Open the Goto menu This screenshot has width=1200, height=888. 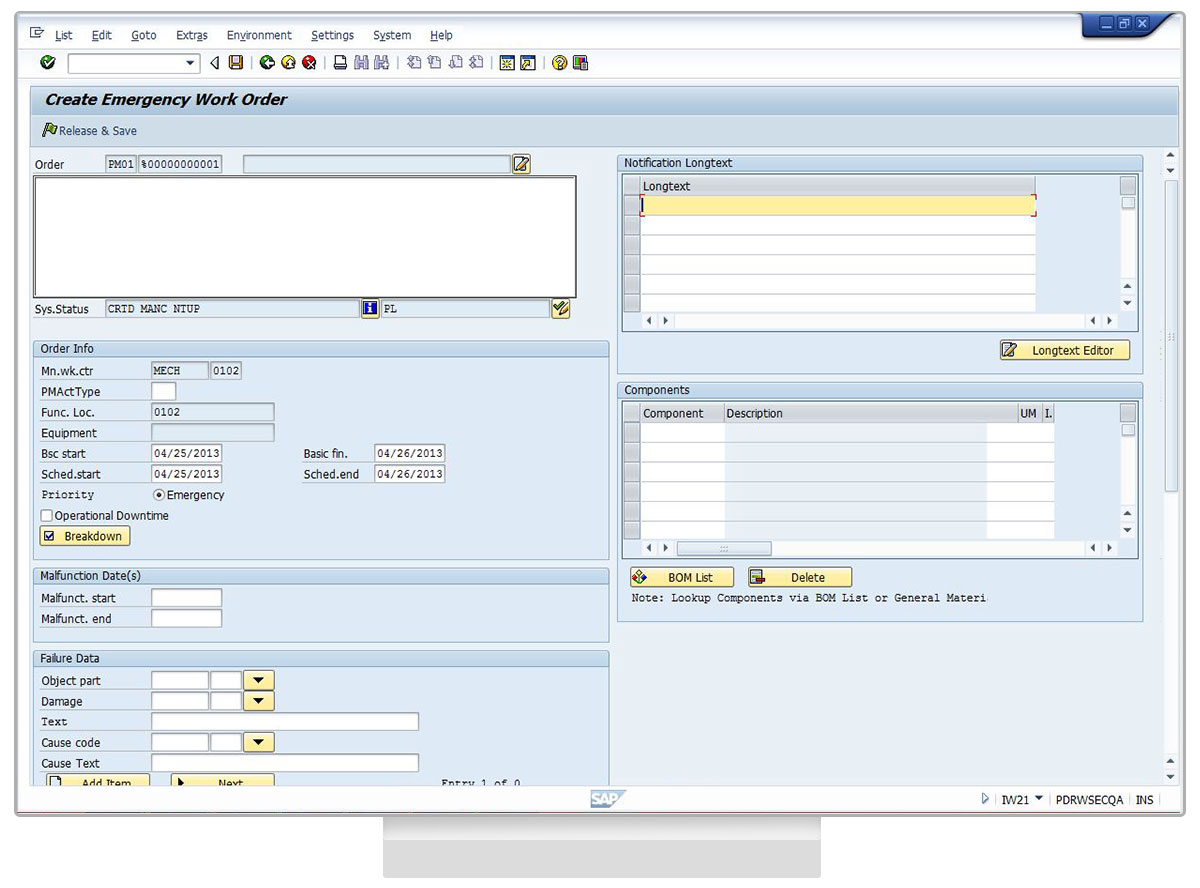[x=144, y=35]
